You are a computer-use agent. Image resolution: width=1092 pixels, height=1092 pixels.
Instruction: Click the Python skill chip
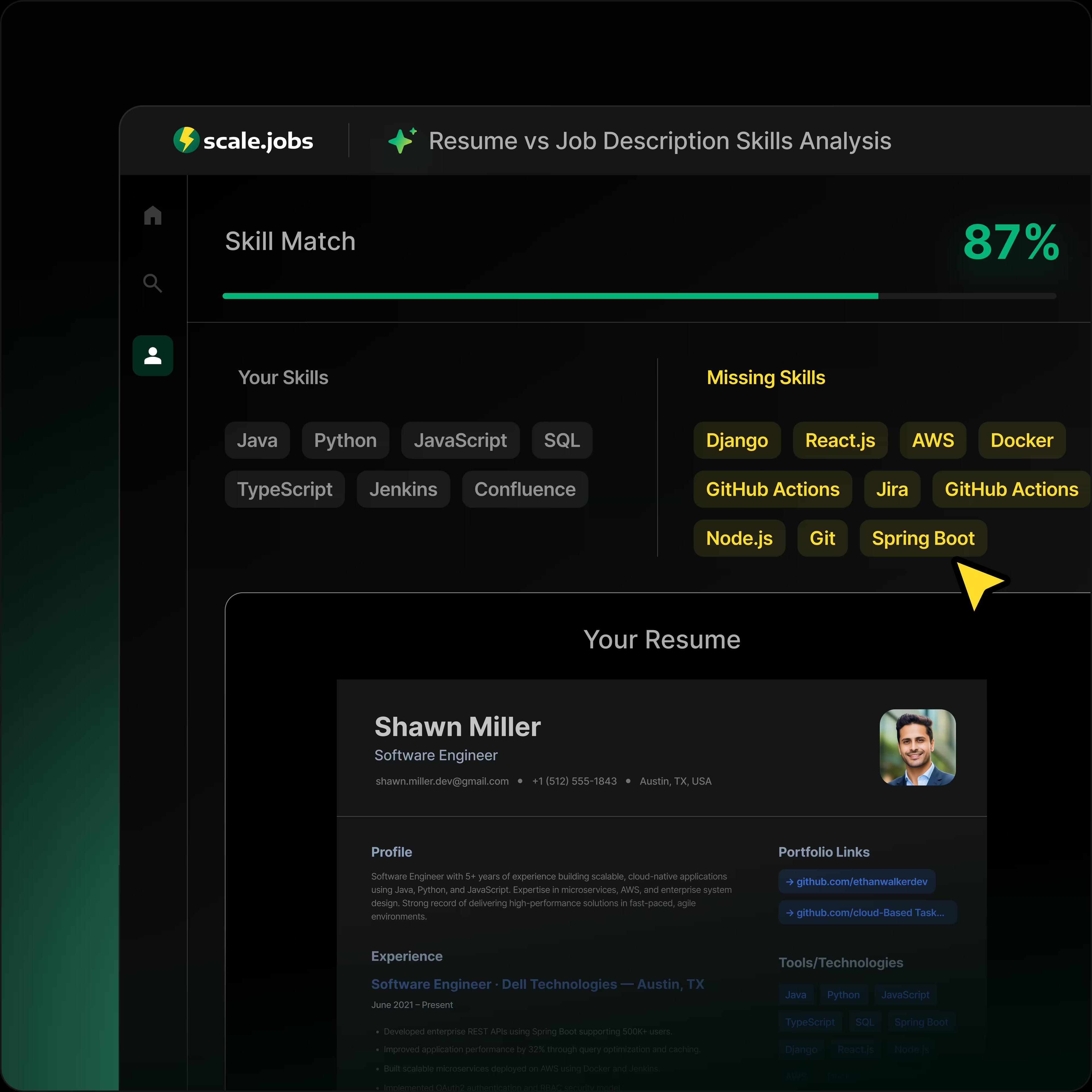pyautogui.click(x=345, y=440)
